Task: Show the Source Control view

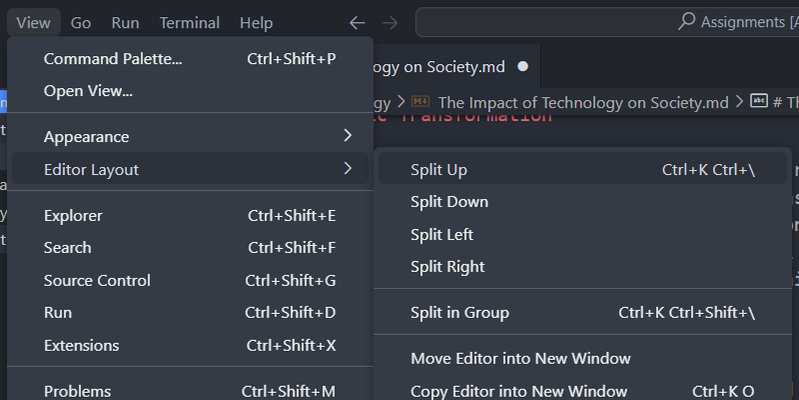Action: (97, 280)
